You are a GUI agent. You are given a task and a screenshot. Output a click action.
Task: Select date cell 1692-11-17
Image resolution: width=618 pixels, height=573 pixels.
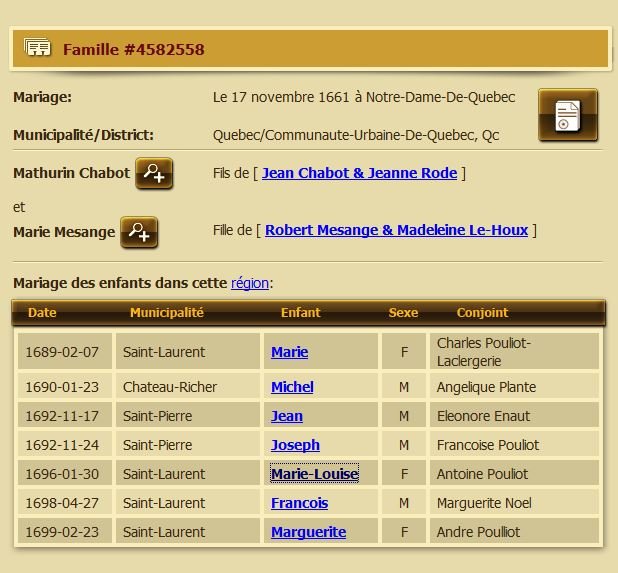(65, 415)
